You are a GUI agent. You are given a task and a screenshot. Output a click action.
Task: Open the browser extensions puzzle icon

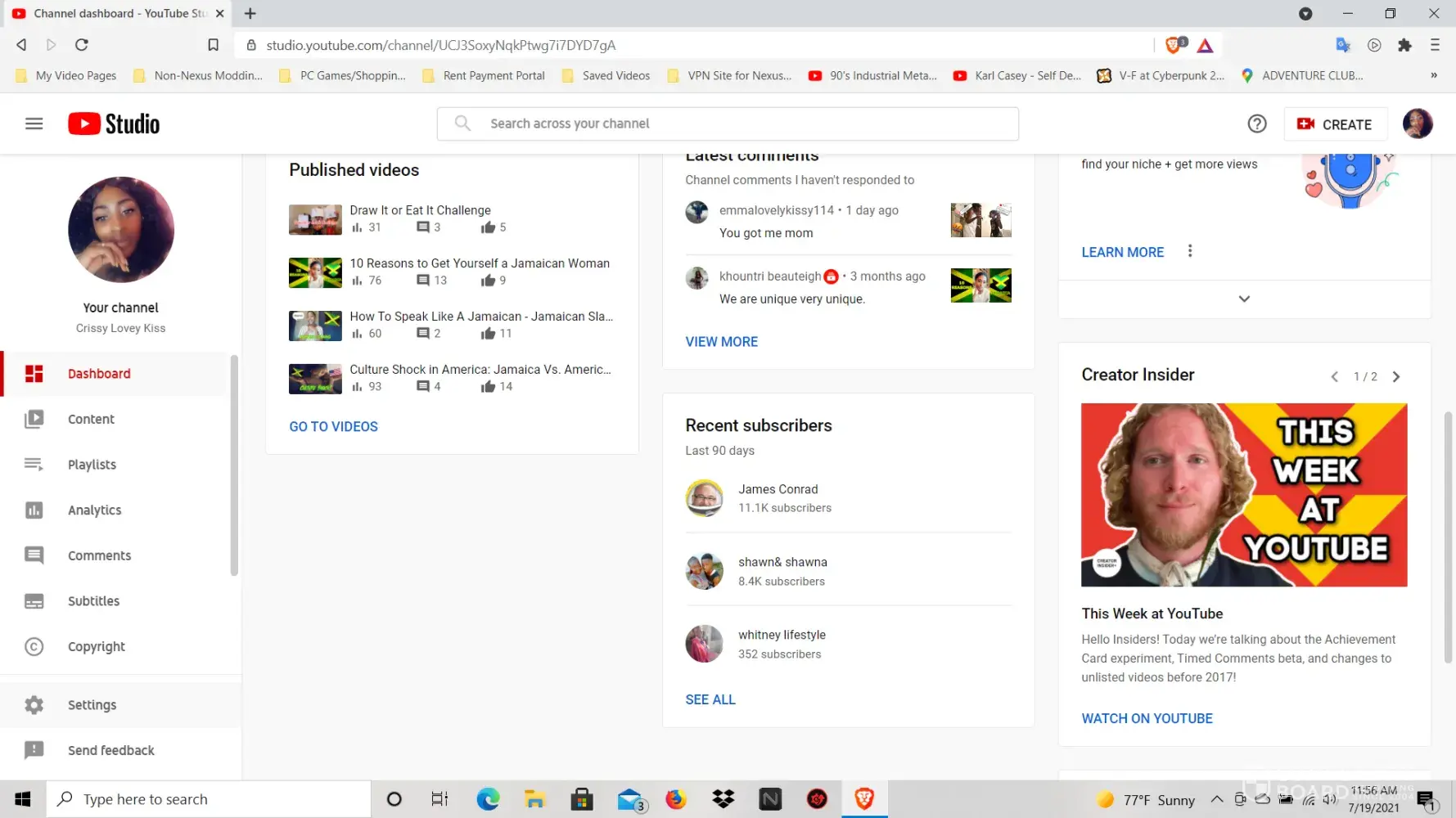click(x=1404, y=45)
